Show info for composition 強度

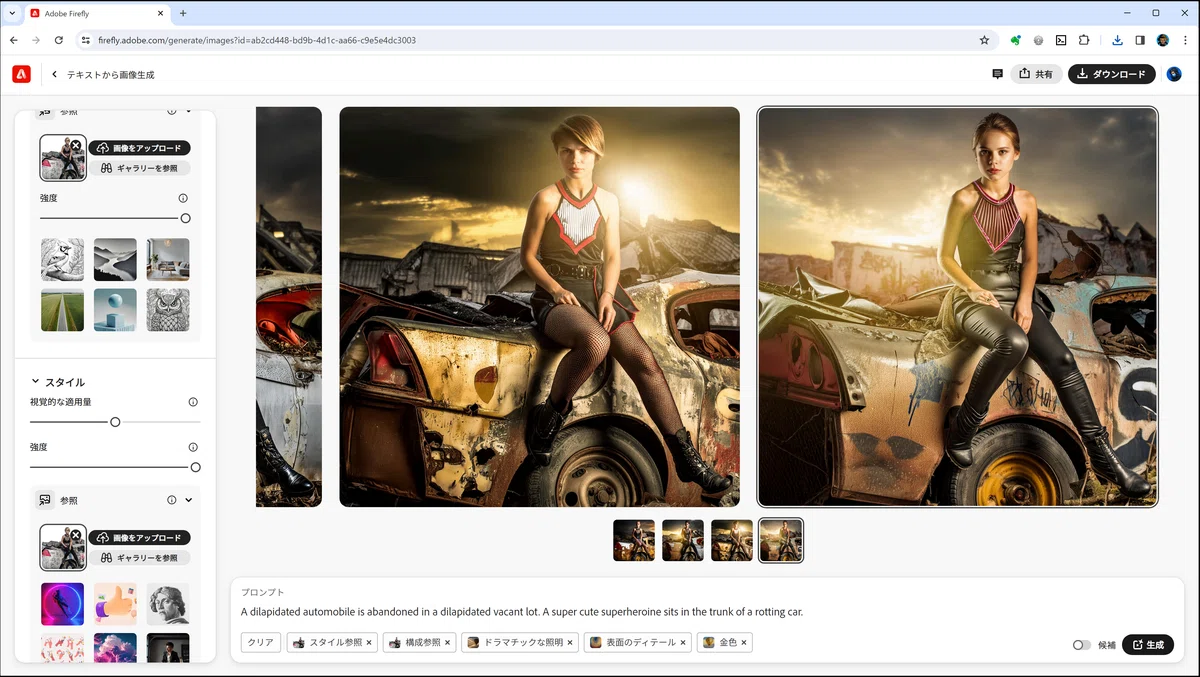183,198
